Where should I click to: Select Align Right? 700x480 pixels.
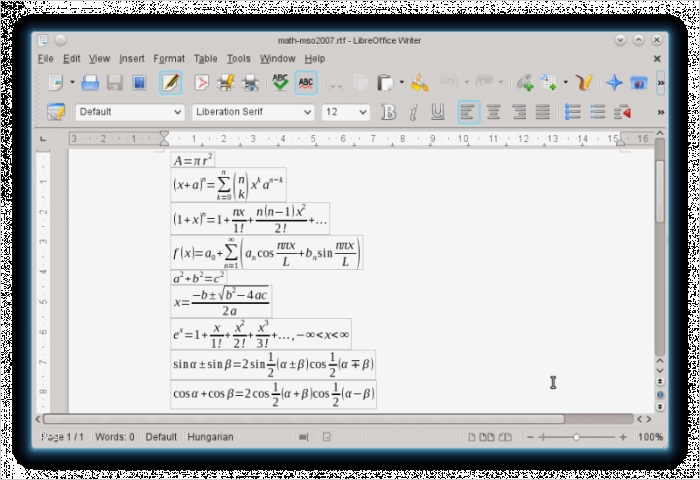click(519, 112)
